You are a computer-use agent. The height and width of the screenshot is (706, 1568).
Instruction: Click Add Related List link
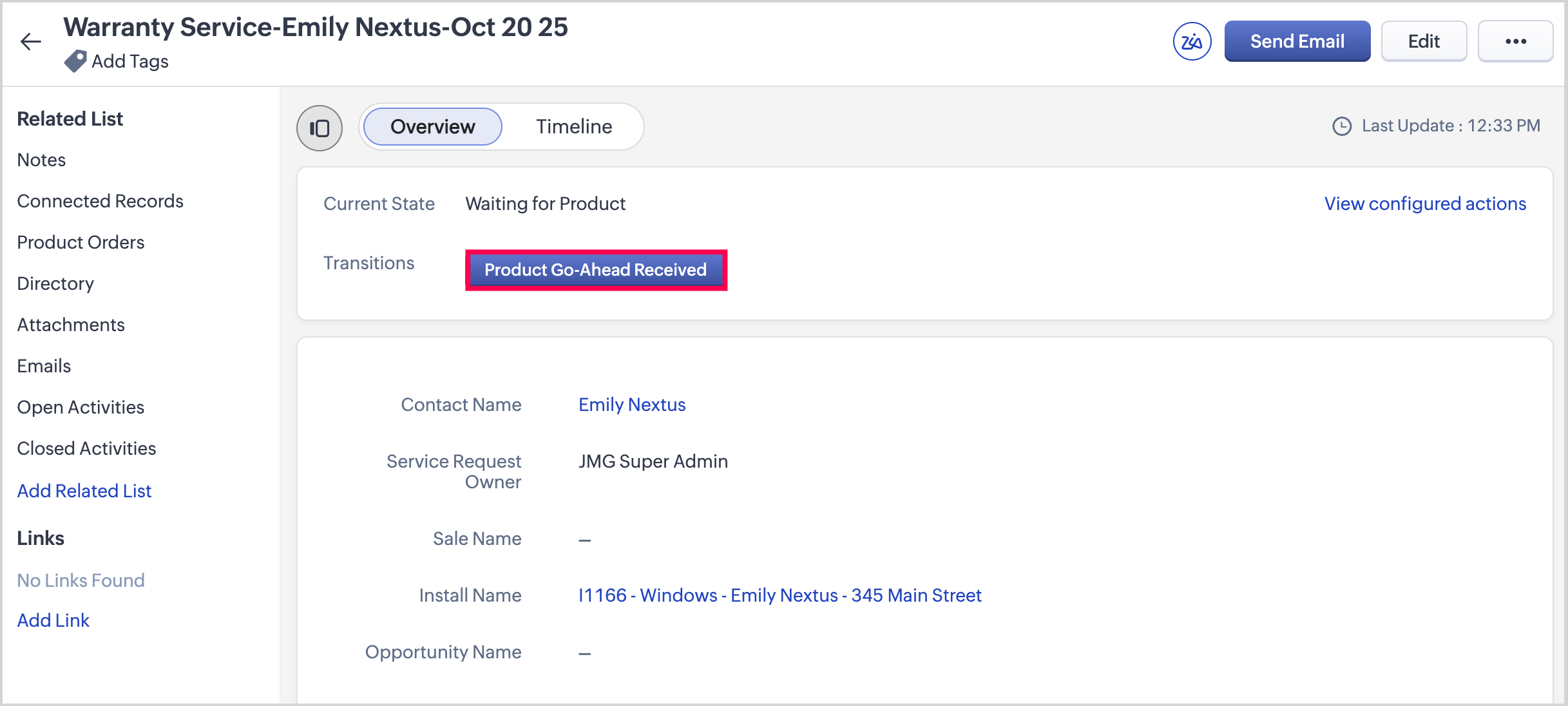[x=84, y=491]
